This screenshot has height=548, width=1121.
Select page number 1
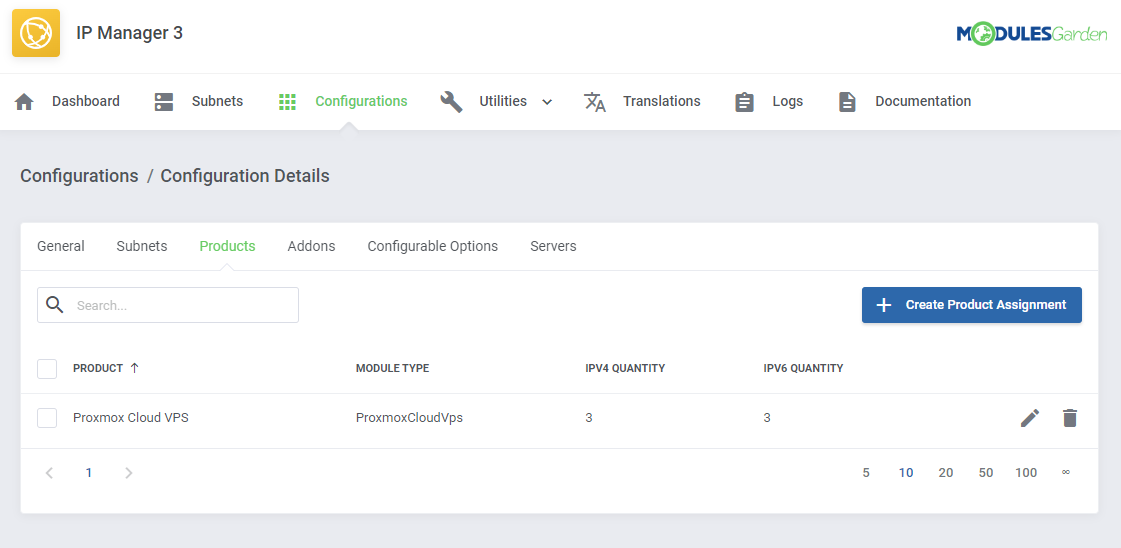click(x=89, y=472)
